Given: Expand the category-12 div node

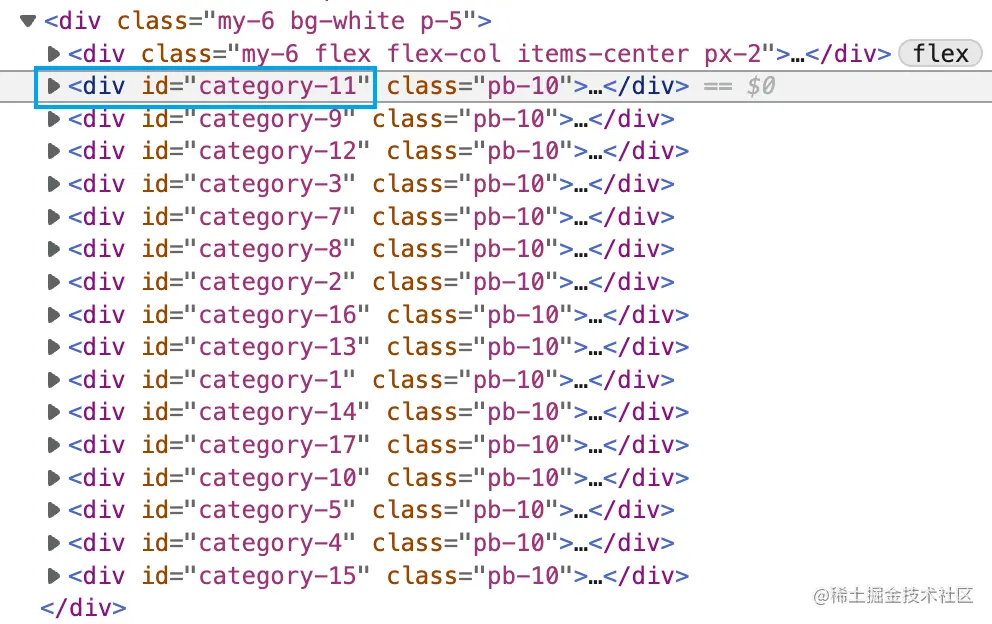Looking at the screenshot, I should tap(54, 151).
